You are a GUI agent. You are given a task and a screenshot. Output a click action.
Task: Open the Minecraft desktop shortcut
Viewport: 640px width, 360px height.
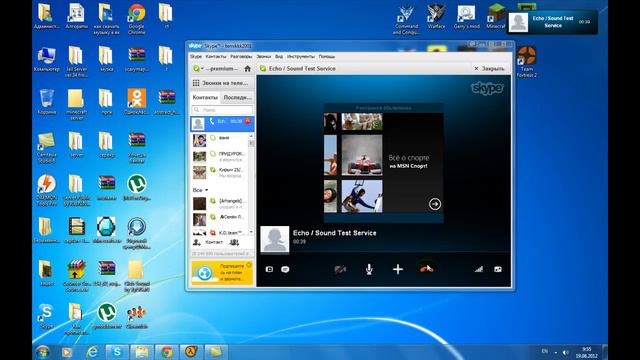click(x=496, y=16)
